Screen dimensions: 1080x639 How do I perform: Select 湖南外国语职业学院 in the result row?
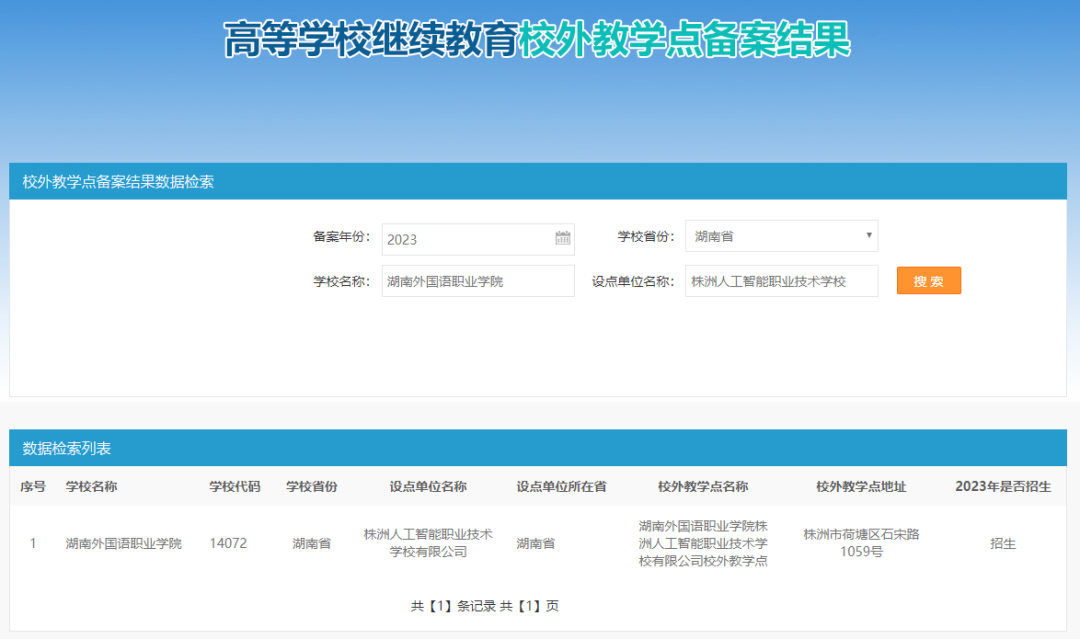click(x=124, y=544)
